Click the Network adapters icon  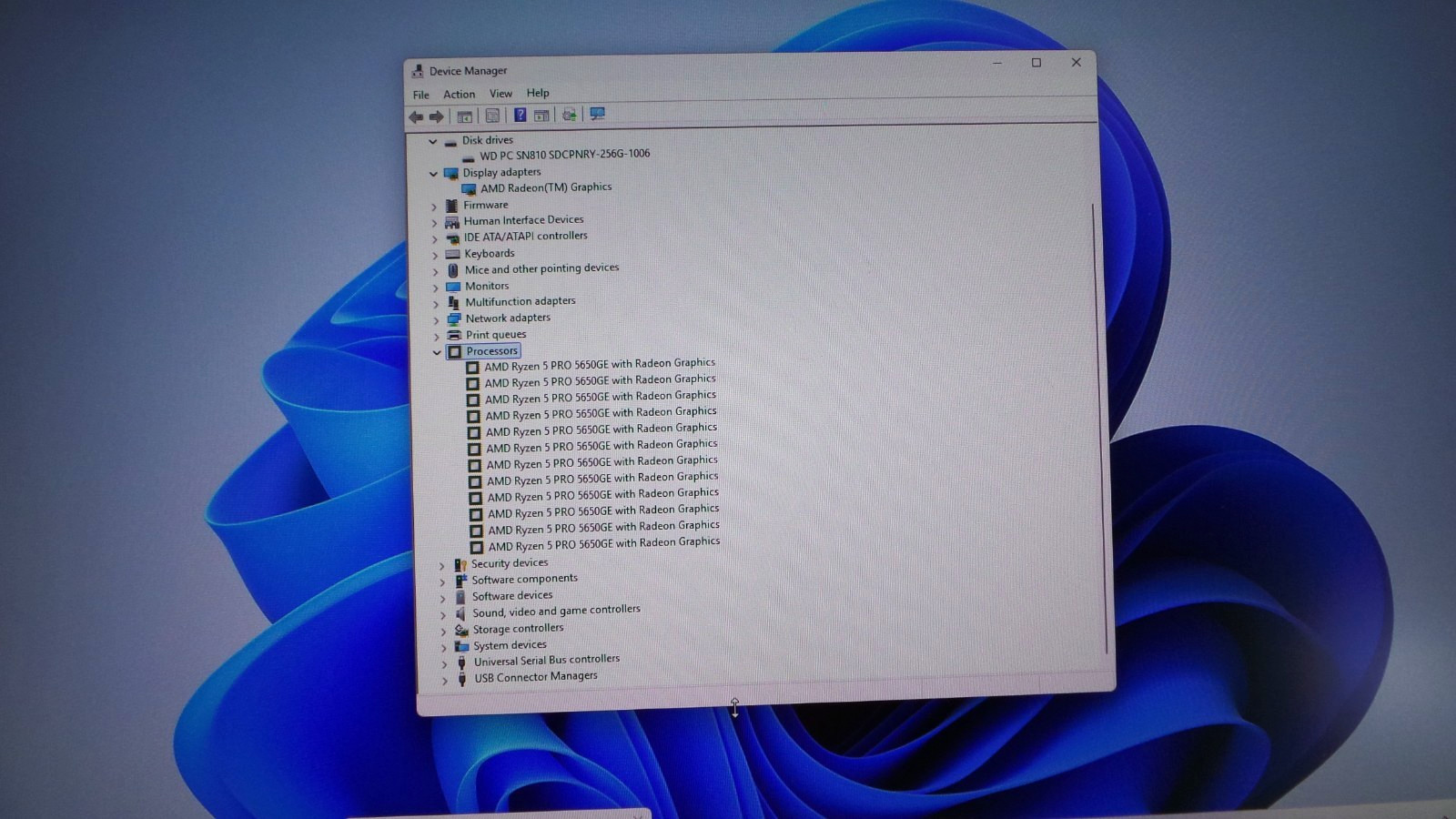tap(455, 319)
